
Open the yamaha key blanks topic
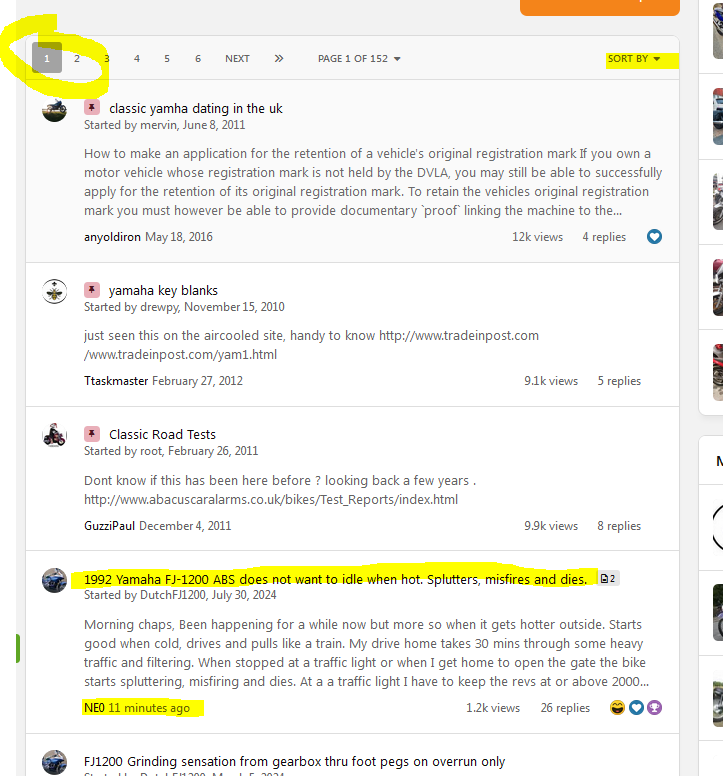click(x=163, y=291)
